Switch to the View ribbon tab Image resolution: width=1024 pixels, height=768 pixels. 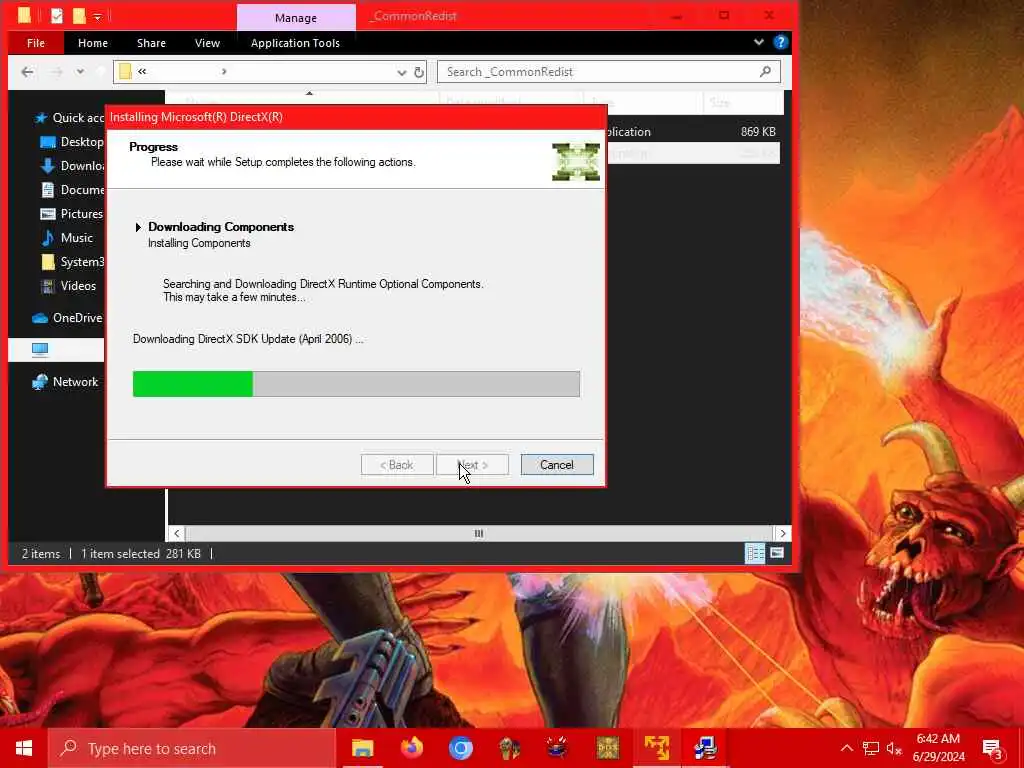pyautogui.click(x=207, y=43)
